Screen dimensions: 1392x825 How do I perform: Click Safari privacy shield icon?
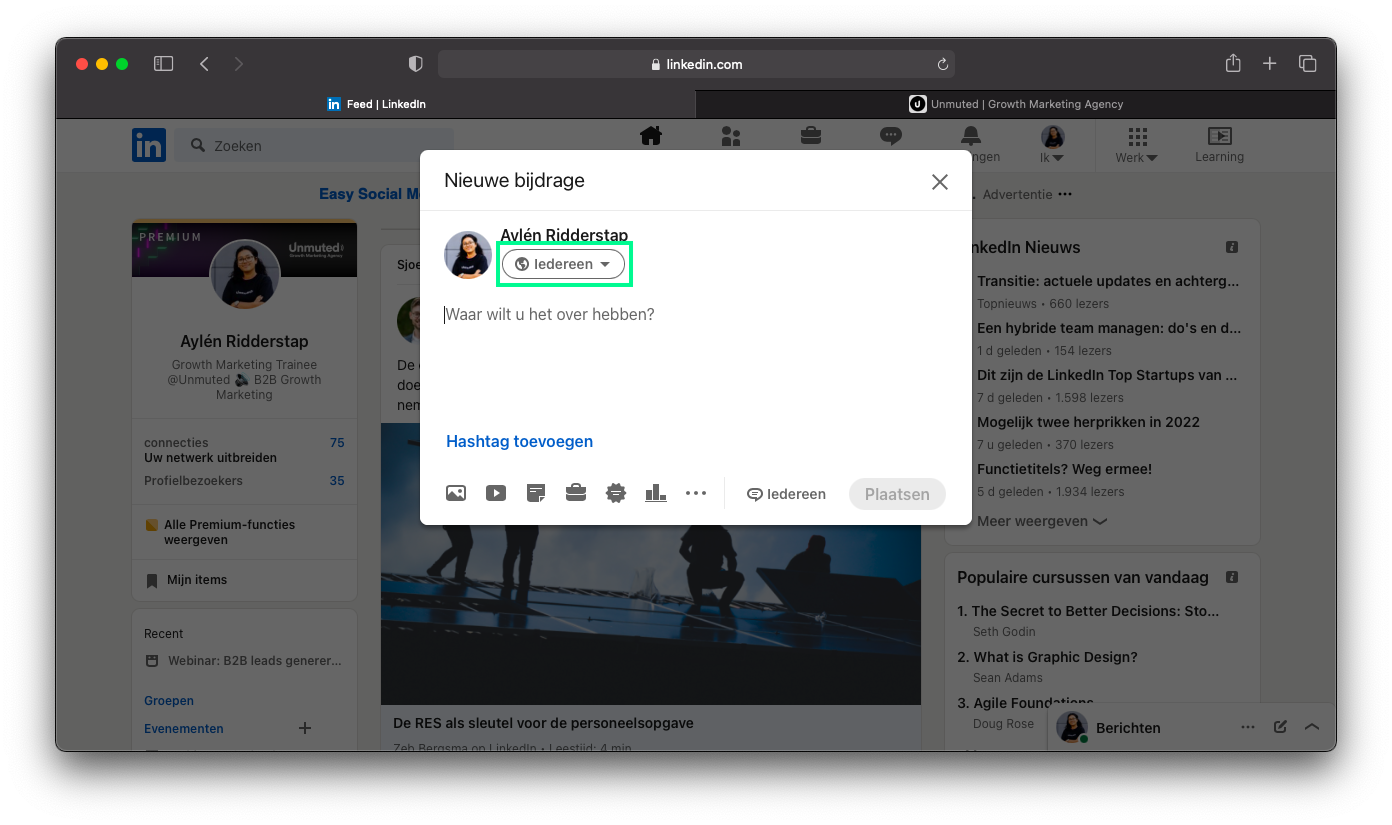pos(416,64)
